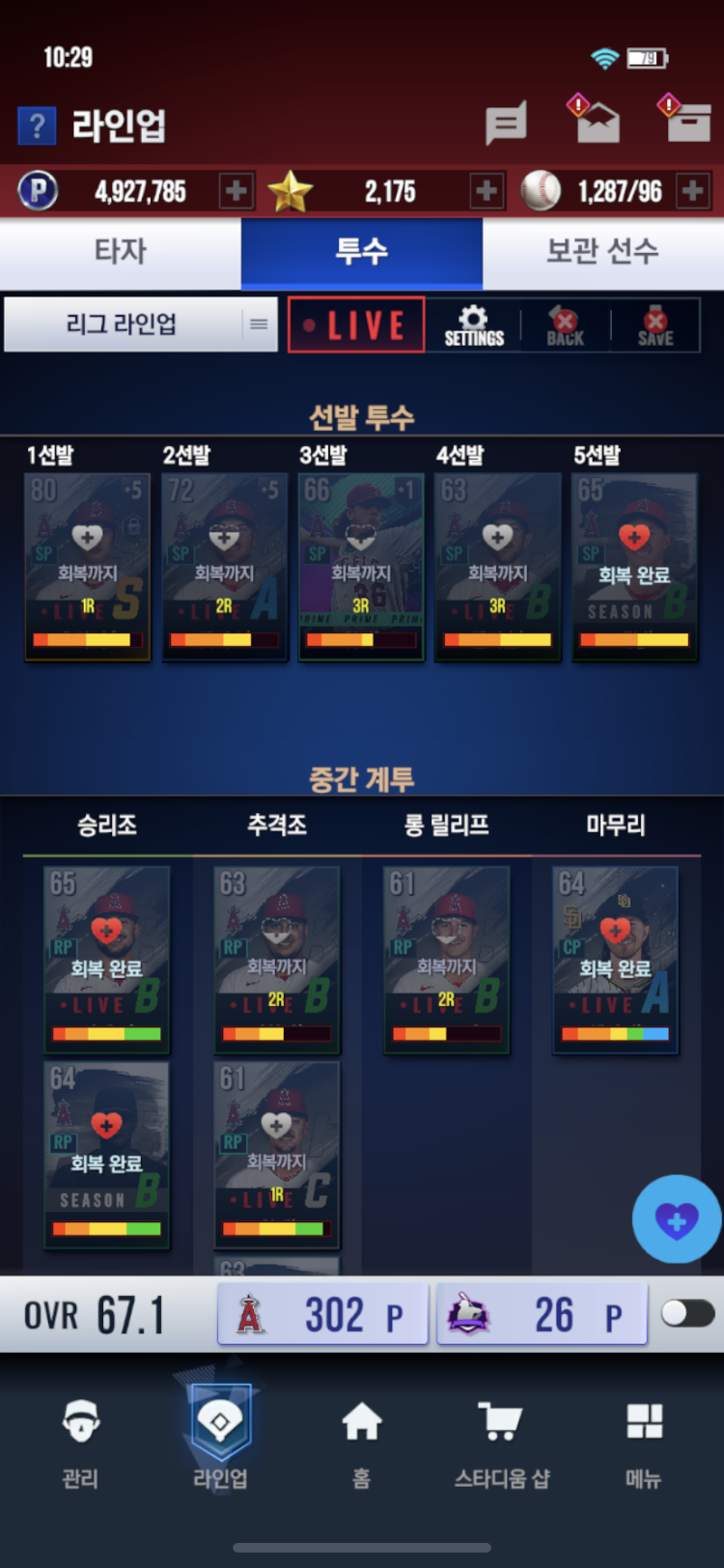Select the 1선발 starting pitcher card

pyautogui.click(x=88, y=567)
